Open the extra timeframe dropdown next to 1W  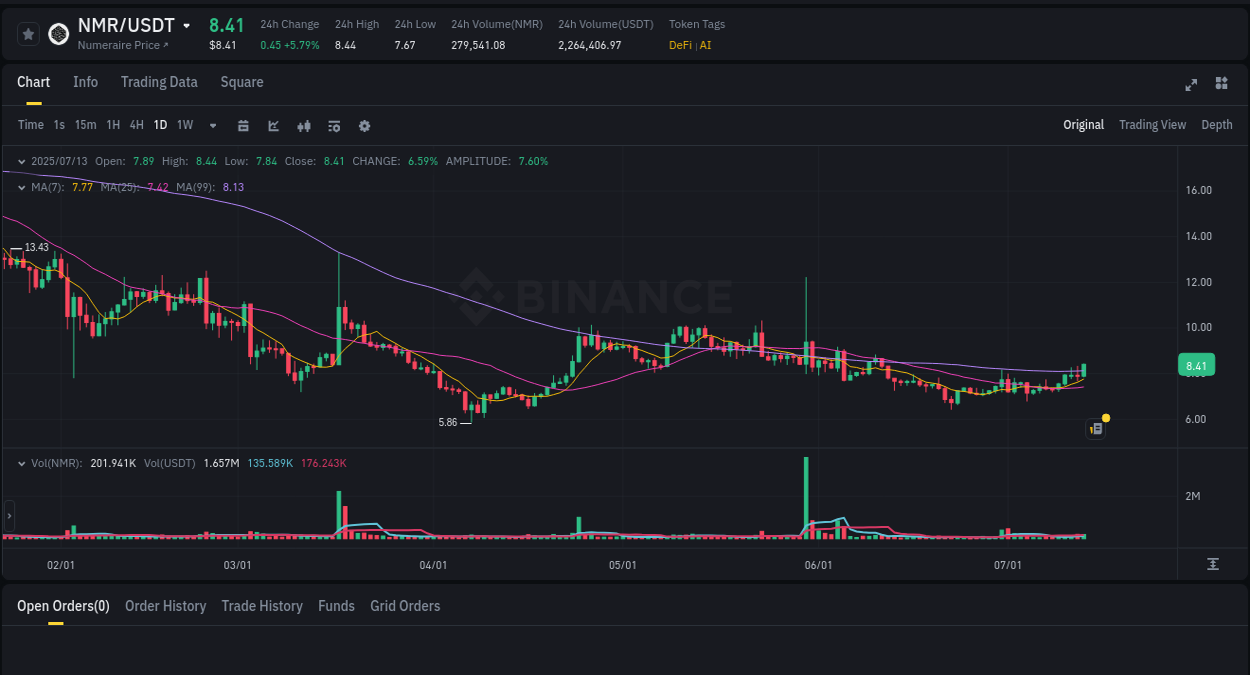(211, 125)
